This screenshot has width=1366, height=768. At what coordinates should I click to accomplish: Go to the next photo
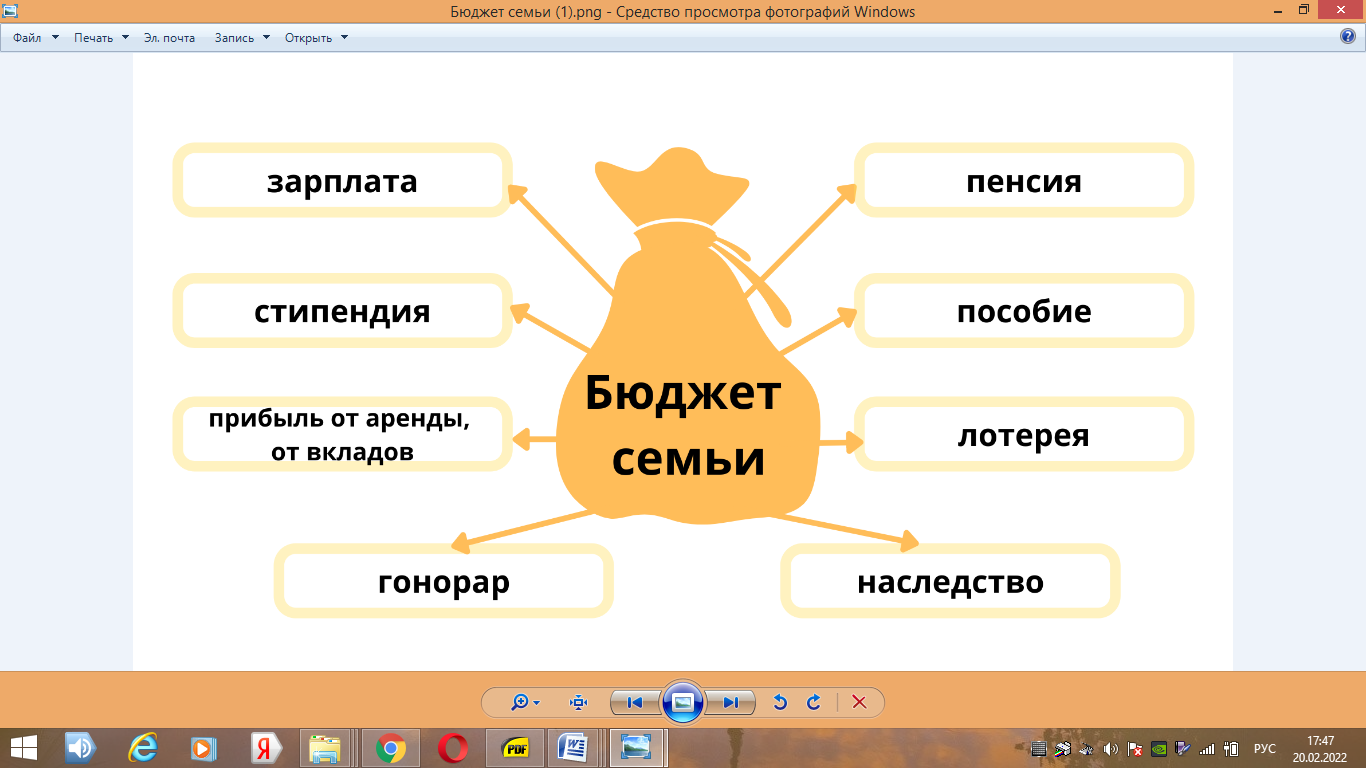[731, 702]
